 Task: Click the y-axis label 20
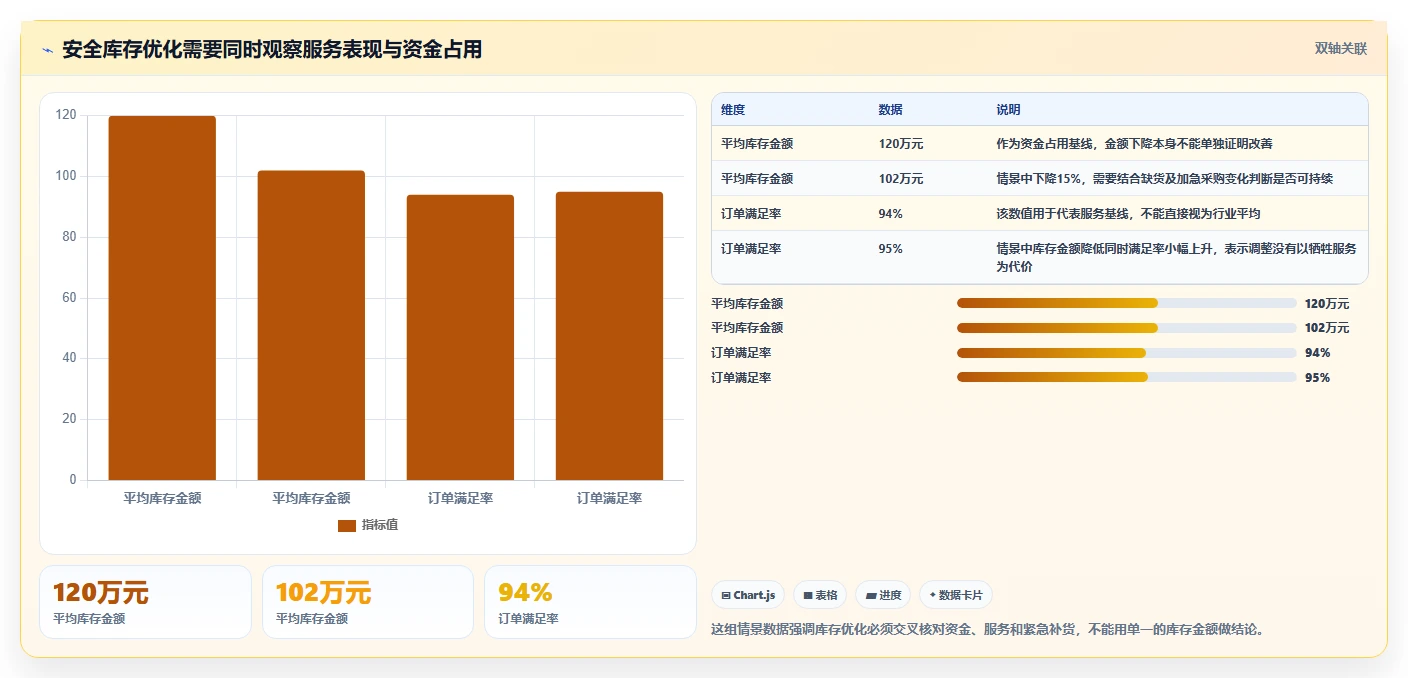tap(69, 419)
